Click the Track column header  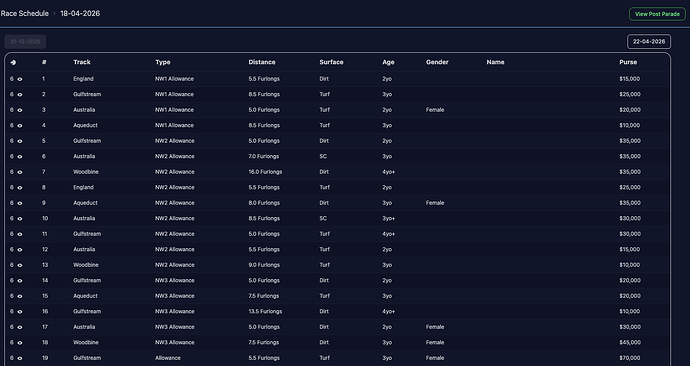pos(82,62)
